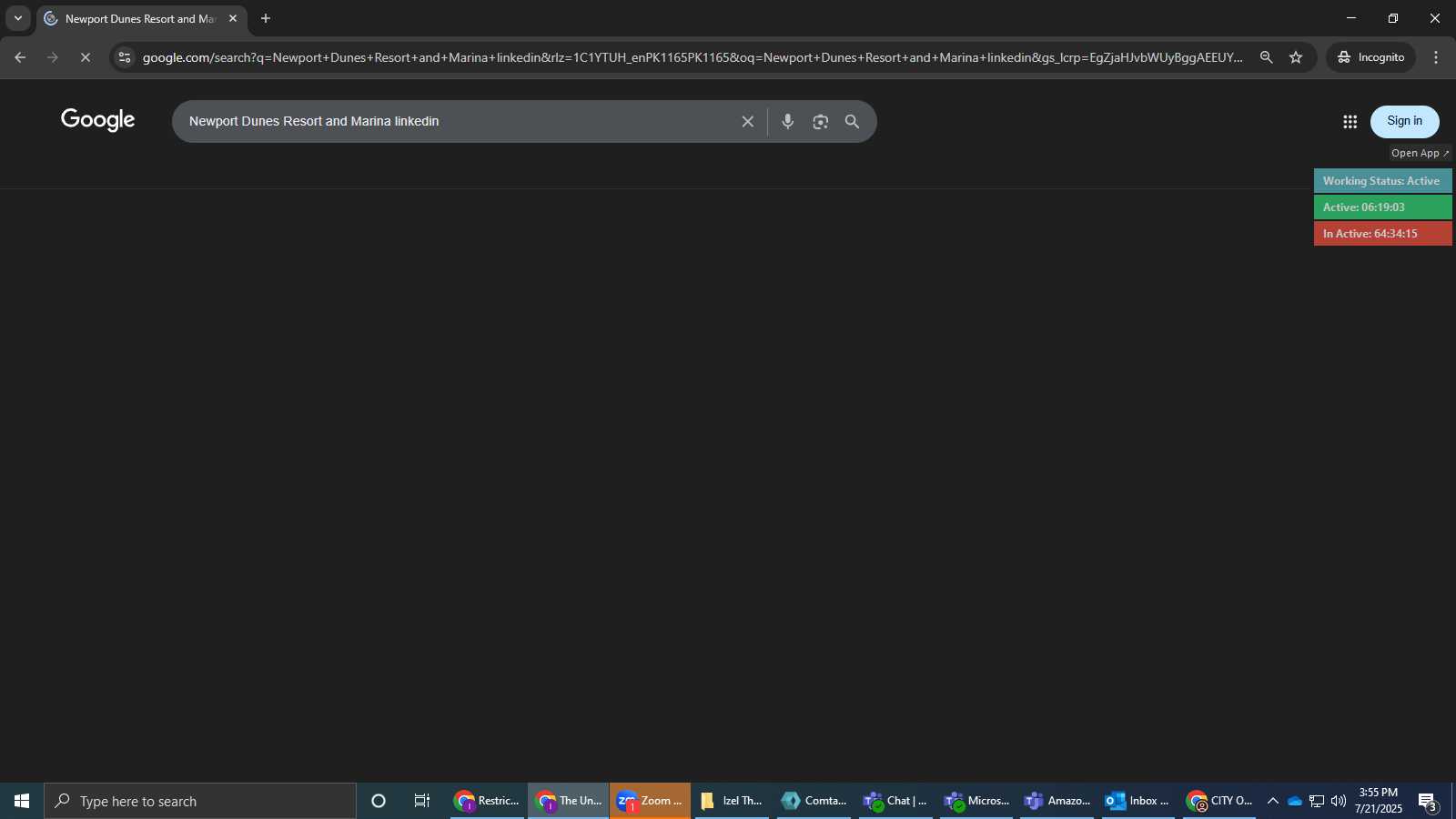This screenshot has width=1456, height=819.
Task: Go to the Google logo homepage
Action: [98, 120]
